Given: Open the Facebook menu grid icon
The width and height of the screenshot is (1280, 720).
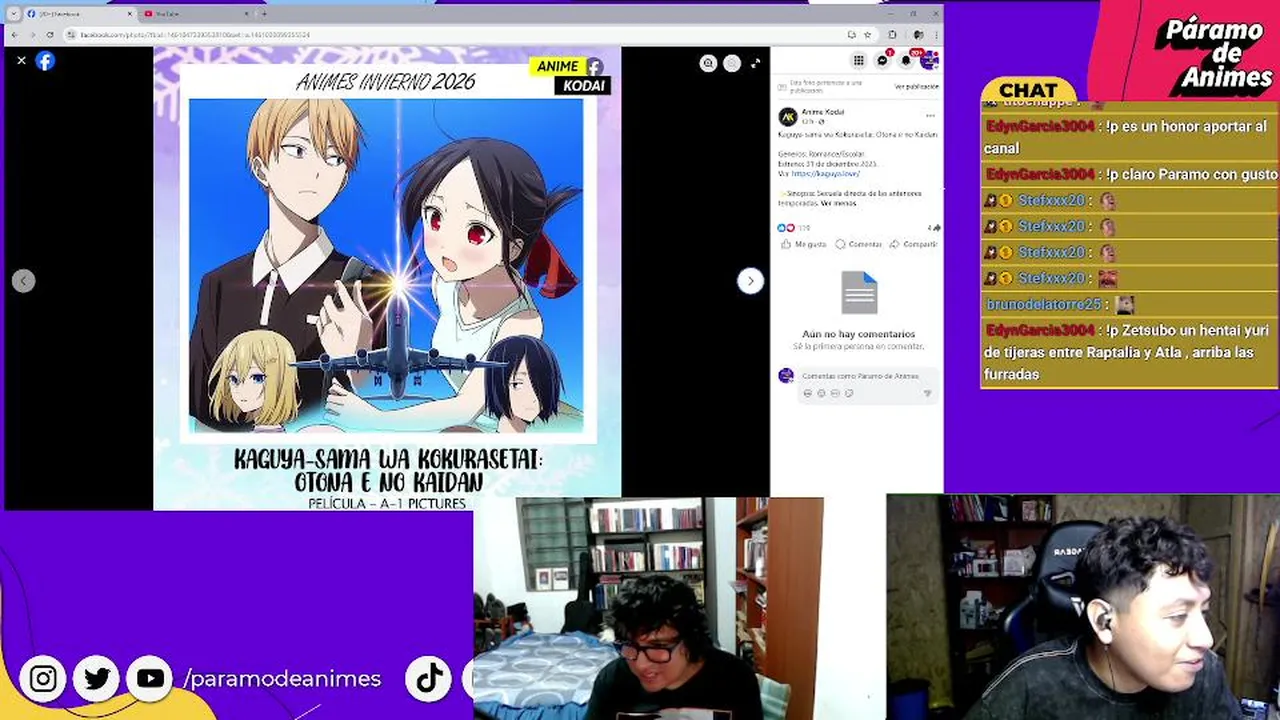Looking at the screenshot, I should 858,60.
